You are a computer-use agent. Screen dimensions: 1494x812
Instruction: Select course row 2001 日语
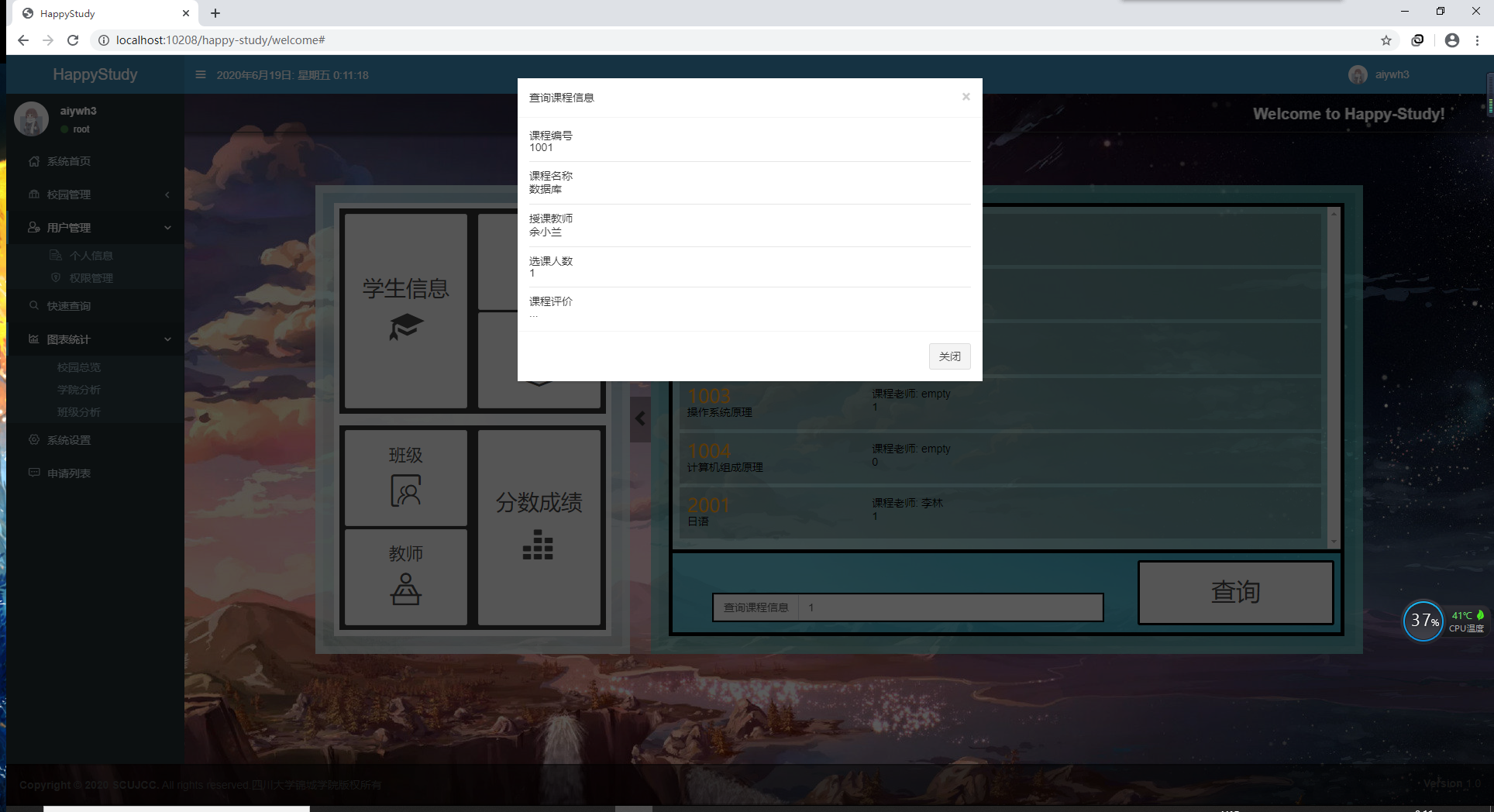point(1000,513)
